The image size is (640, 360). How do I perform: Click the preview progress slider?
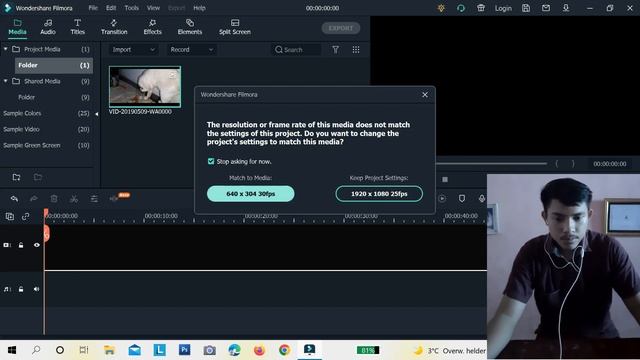[491, 164]
